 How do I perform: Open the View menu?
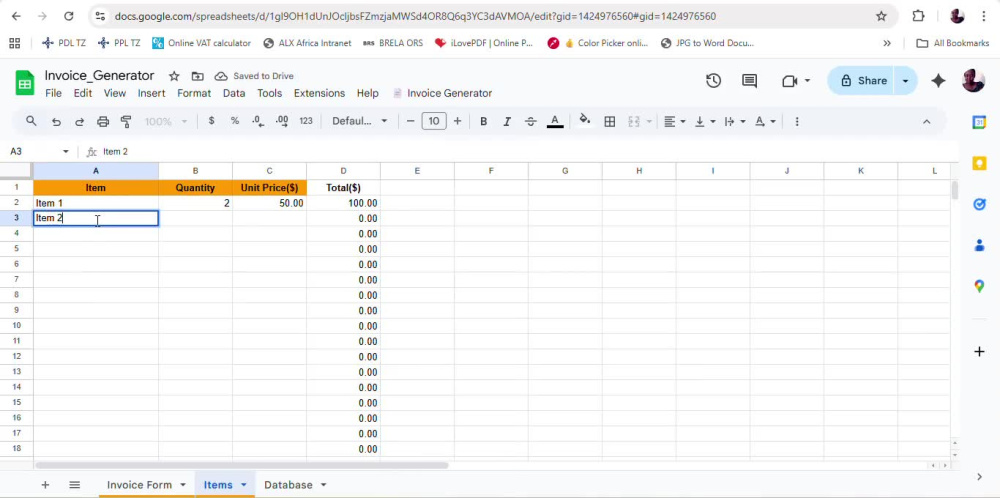[115, 93]
